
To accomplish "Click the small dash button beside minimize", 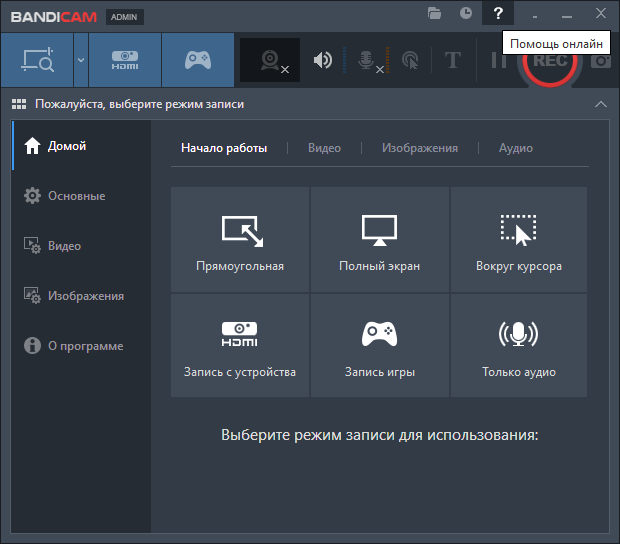I will 535,17.
